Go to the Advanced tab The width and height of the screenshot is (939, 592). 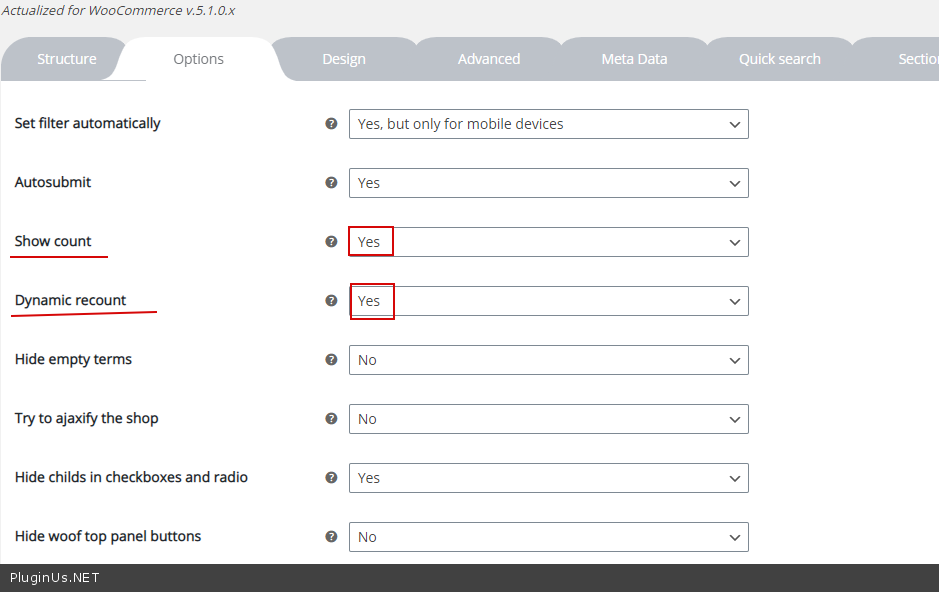point(489,59)
